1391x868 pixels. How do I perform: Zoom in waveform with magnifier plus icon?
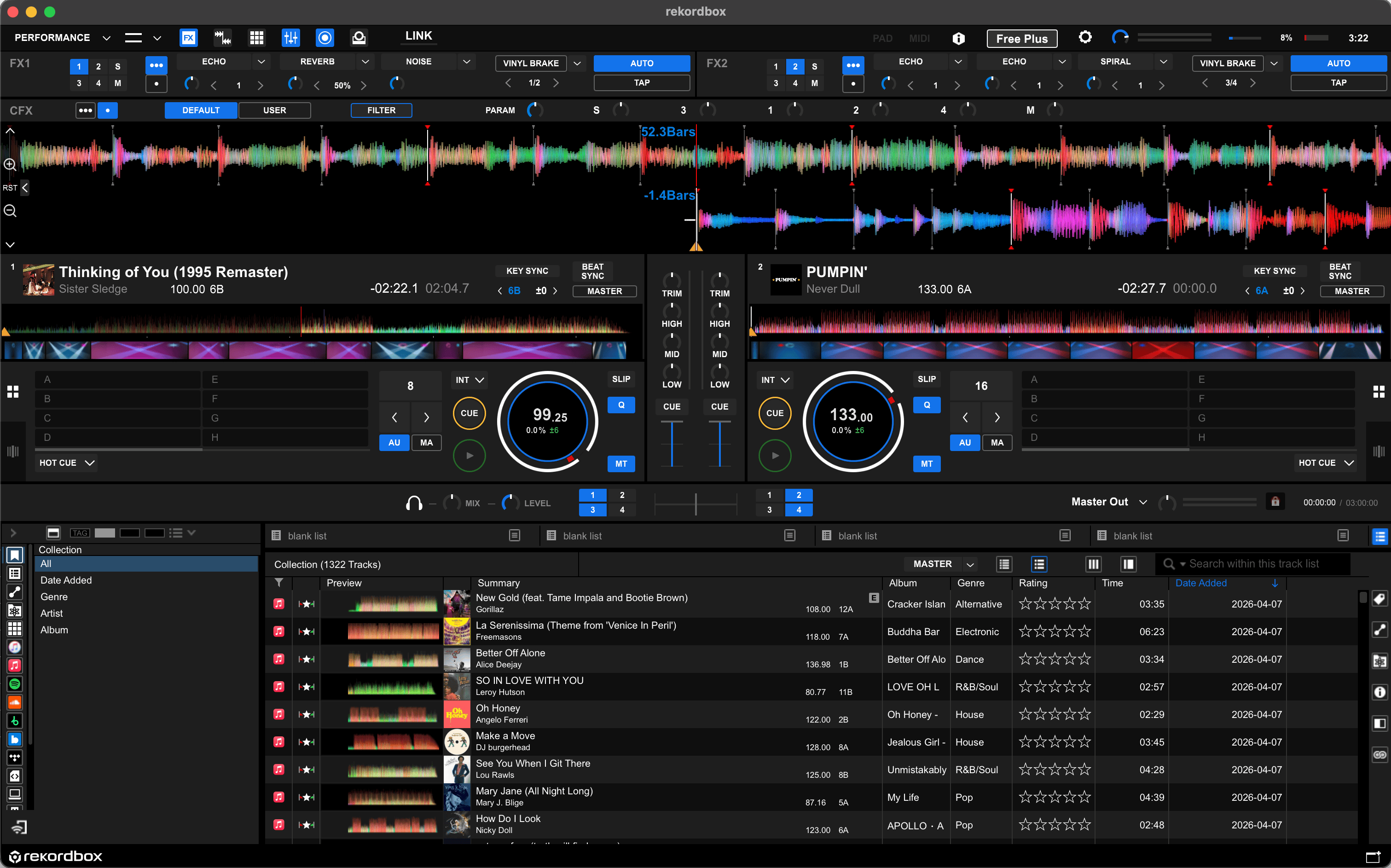[x=10, y=165]
